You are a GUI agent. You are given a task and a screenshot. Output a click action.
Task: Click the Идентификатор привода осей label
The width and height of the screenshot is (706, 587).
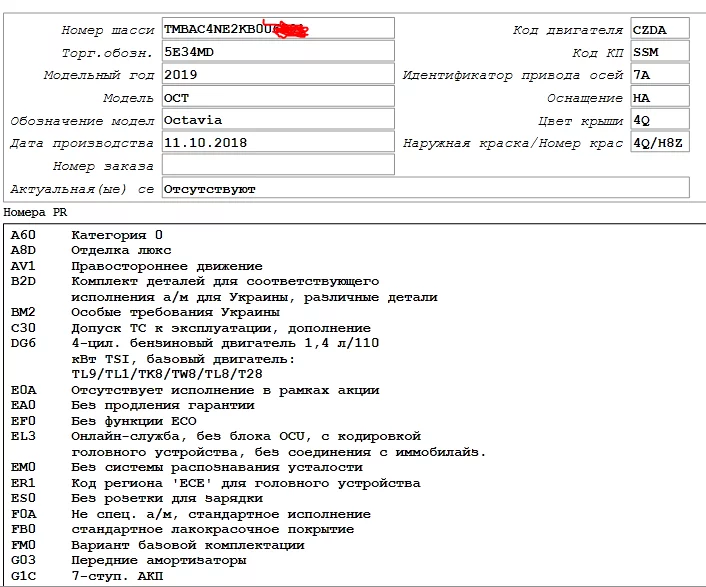click(x=513, y=75)
